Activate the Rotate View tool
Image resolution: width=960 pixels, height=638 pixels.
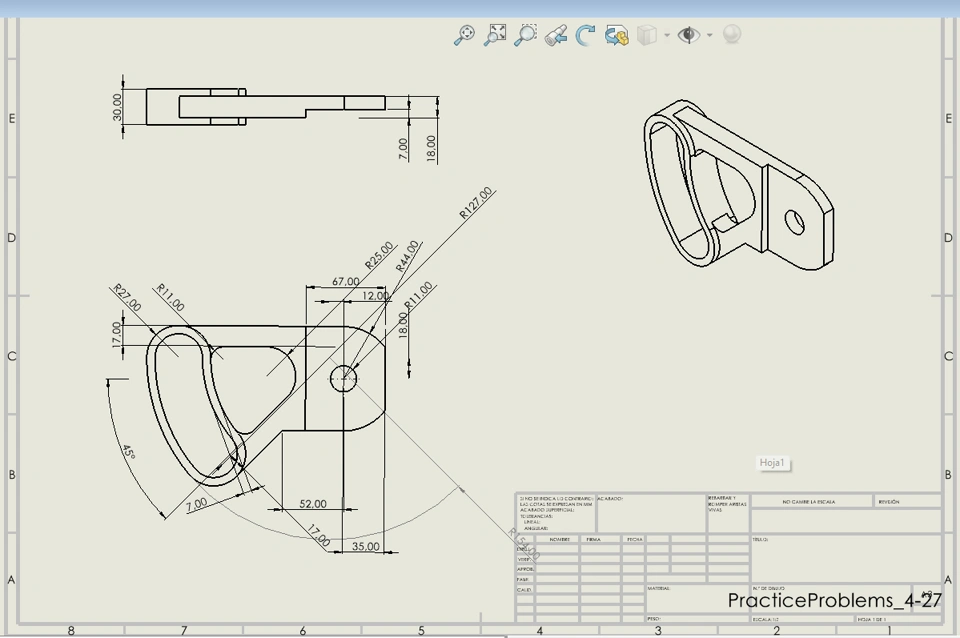coord(586,35)
